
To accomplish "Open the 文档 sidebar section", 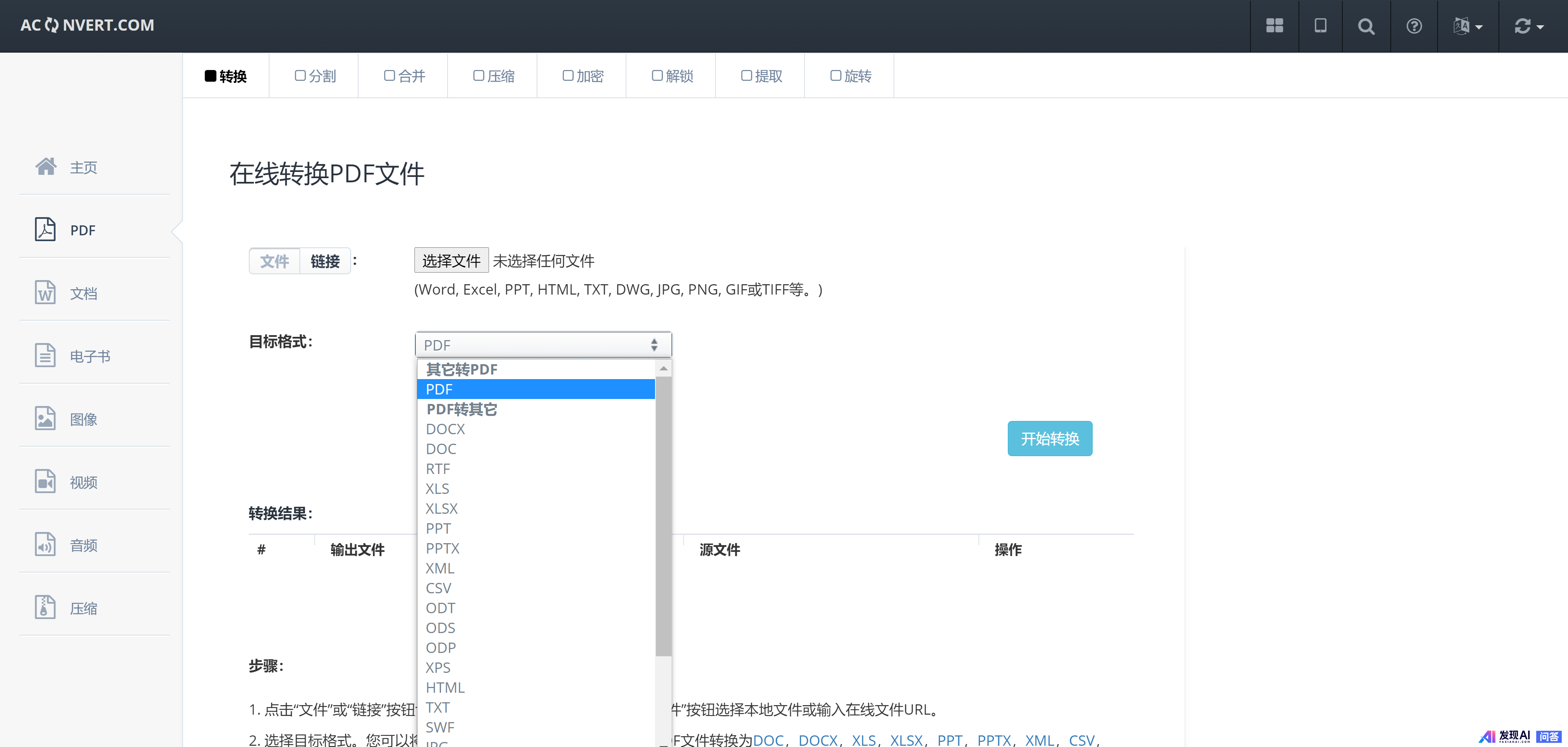I will tap(83, 294).
